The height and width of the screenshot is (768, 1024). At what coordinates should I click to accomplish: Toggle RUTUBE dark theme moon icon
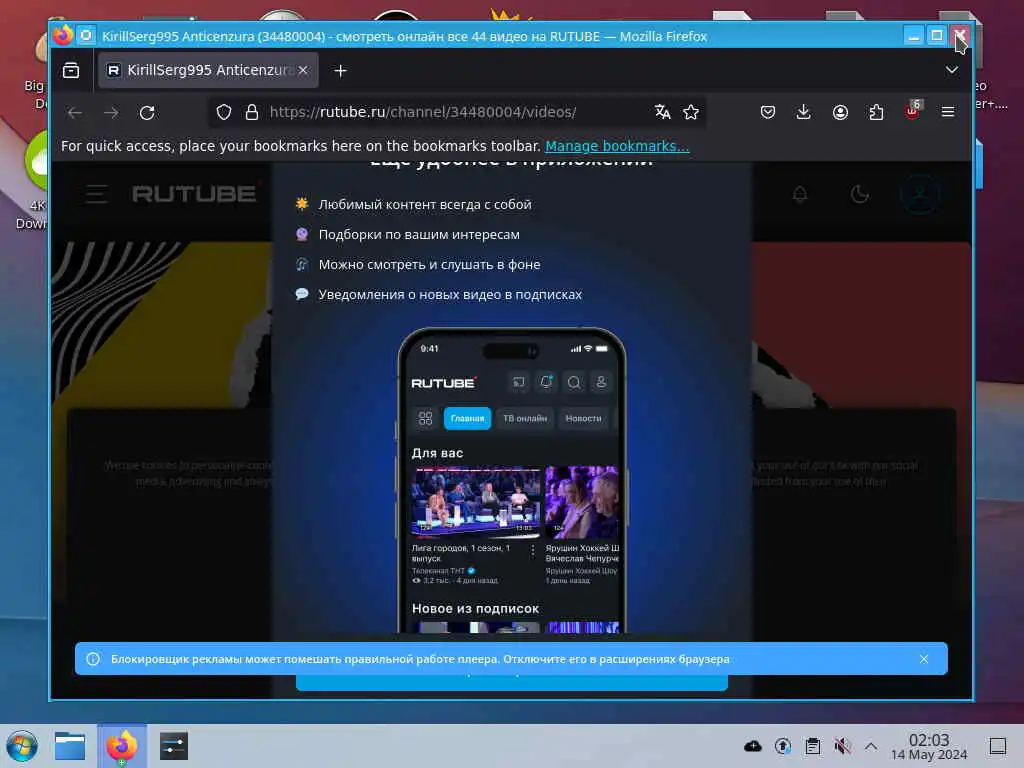coord(859,194)
